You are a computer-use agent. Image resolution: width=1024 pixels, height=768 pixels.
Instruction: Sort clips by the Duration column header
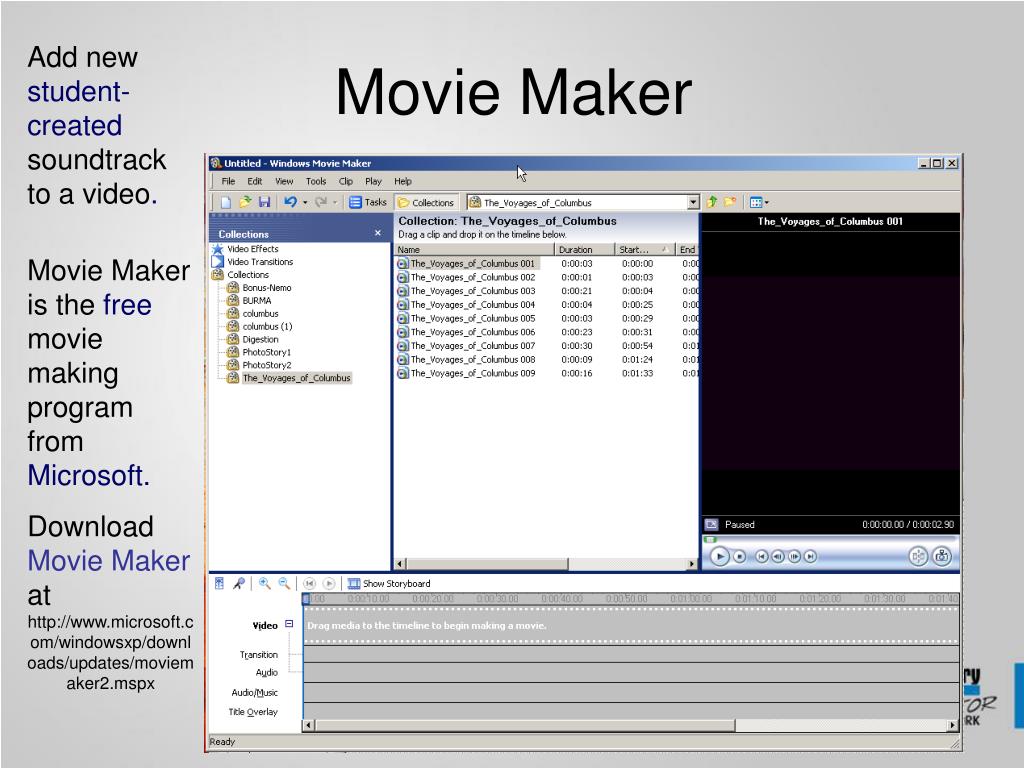(584, 249)
